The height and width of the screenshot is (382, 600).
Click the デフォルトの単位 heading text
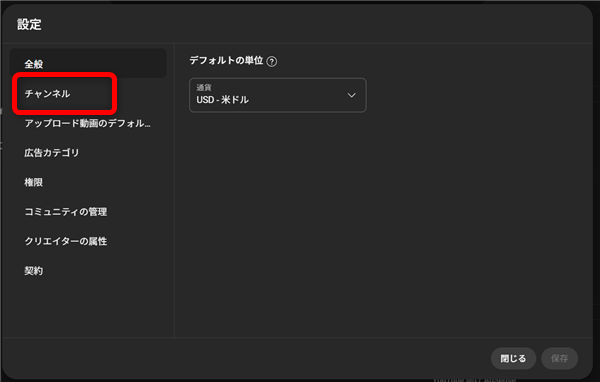point(226,60)
